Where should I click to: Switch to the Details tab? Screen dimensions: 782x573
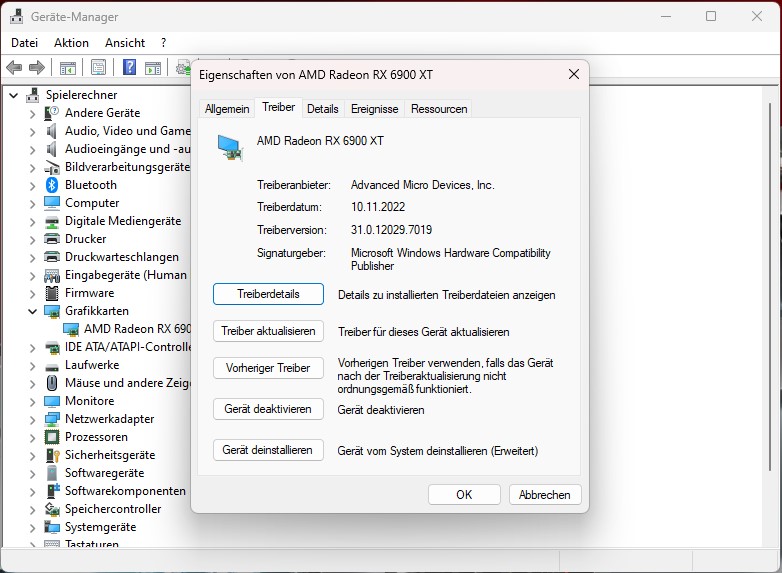coord(323,109)
